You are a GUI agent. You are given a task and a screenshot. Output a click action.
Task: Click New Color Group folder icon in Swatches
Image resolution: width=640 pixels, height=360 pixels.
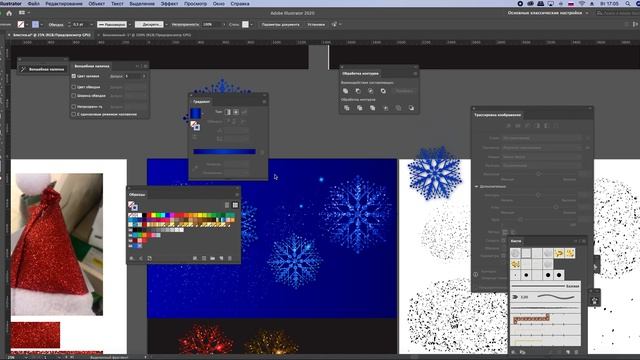pyautogui.click(x=213, y=258)
